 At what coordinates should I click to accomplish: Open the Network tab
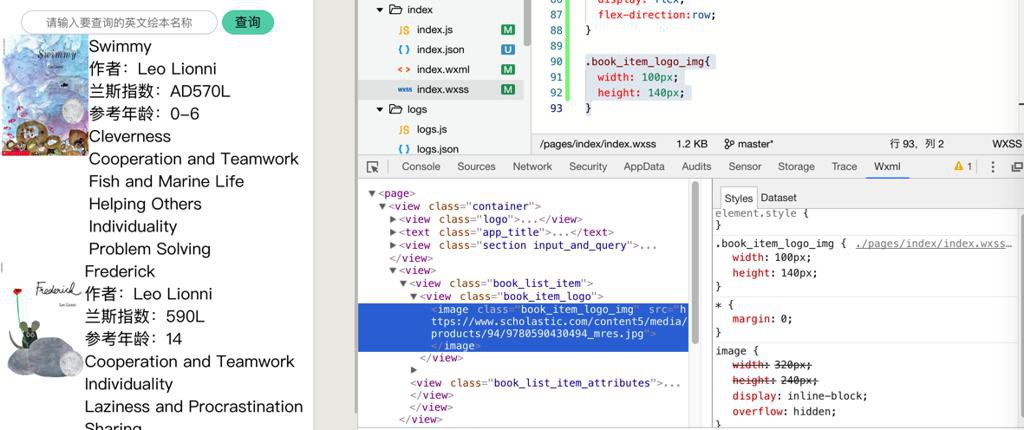pyautogui.click(x=532, y=167)
